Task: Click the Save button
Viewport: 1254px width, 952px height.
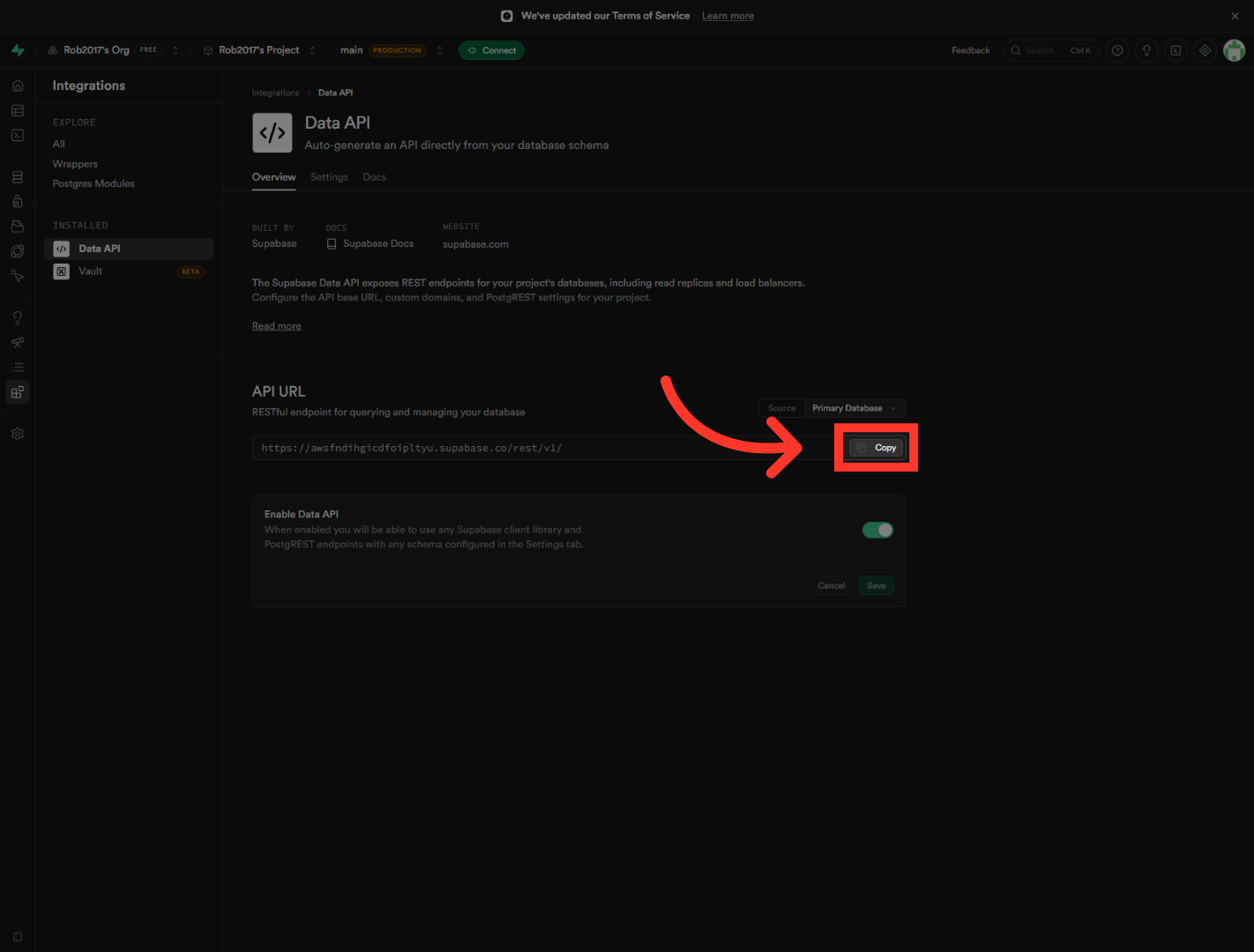Action: [877, 585]
